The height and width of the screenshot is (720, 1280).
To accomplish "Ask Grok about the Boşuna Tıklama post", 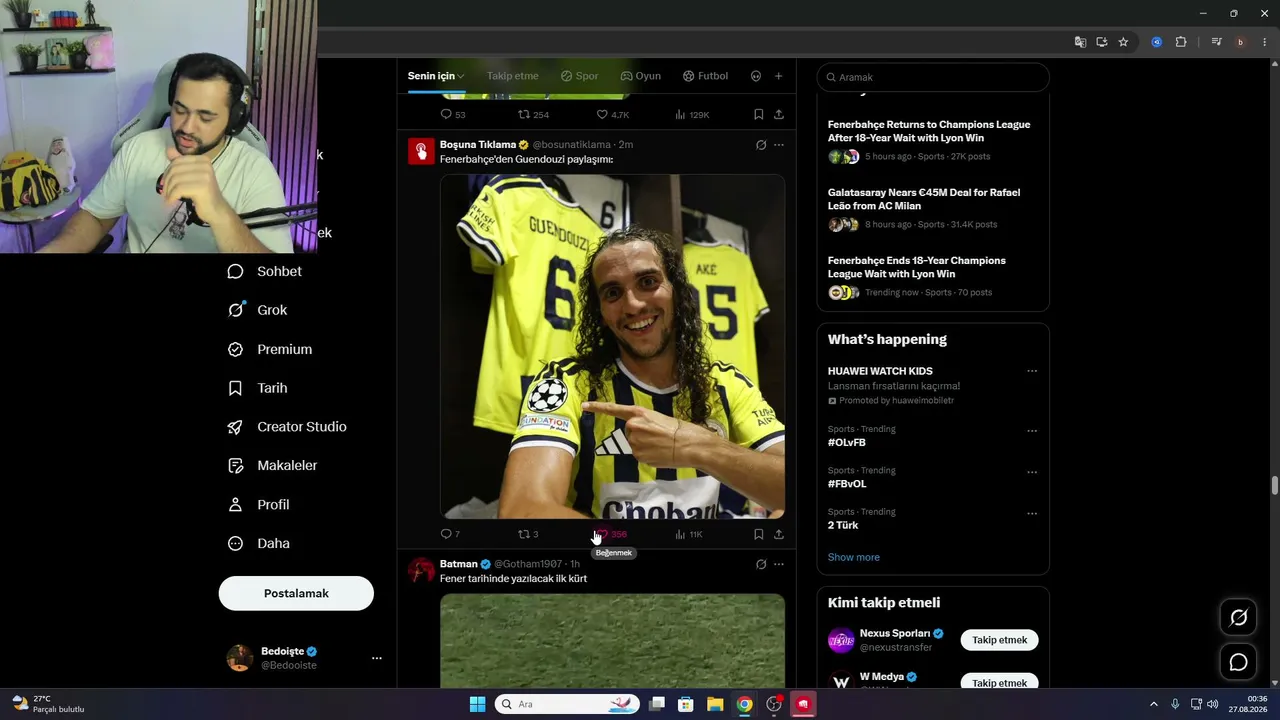I will [x=761, y=145].
